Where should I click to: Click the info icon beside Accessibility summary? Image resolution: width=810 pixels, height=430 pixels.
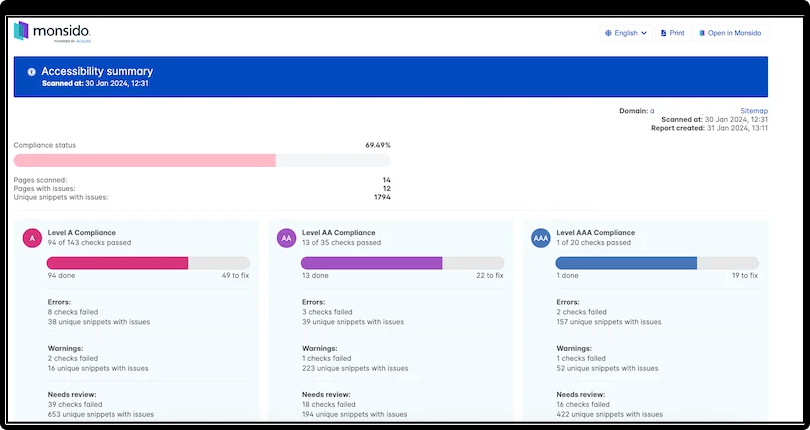click(31, 72)
